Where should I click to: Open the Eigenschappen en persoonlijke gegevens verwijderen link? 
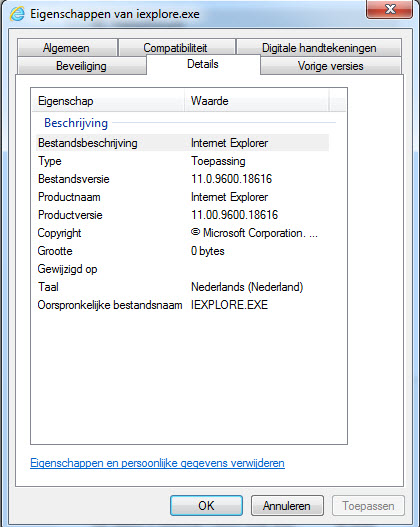tap(157, 463)
